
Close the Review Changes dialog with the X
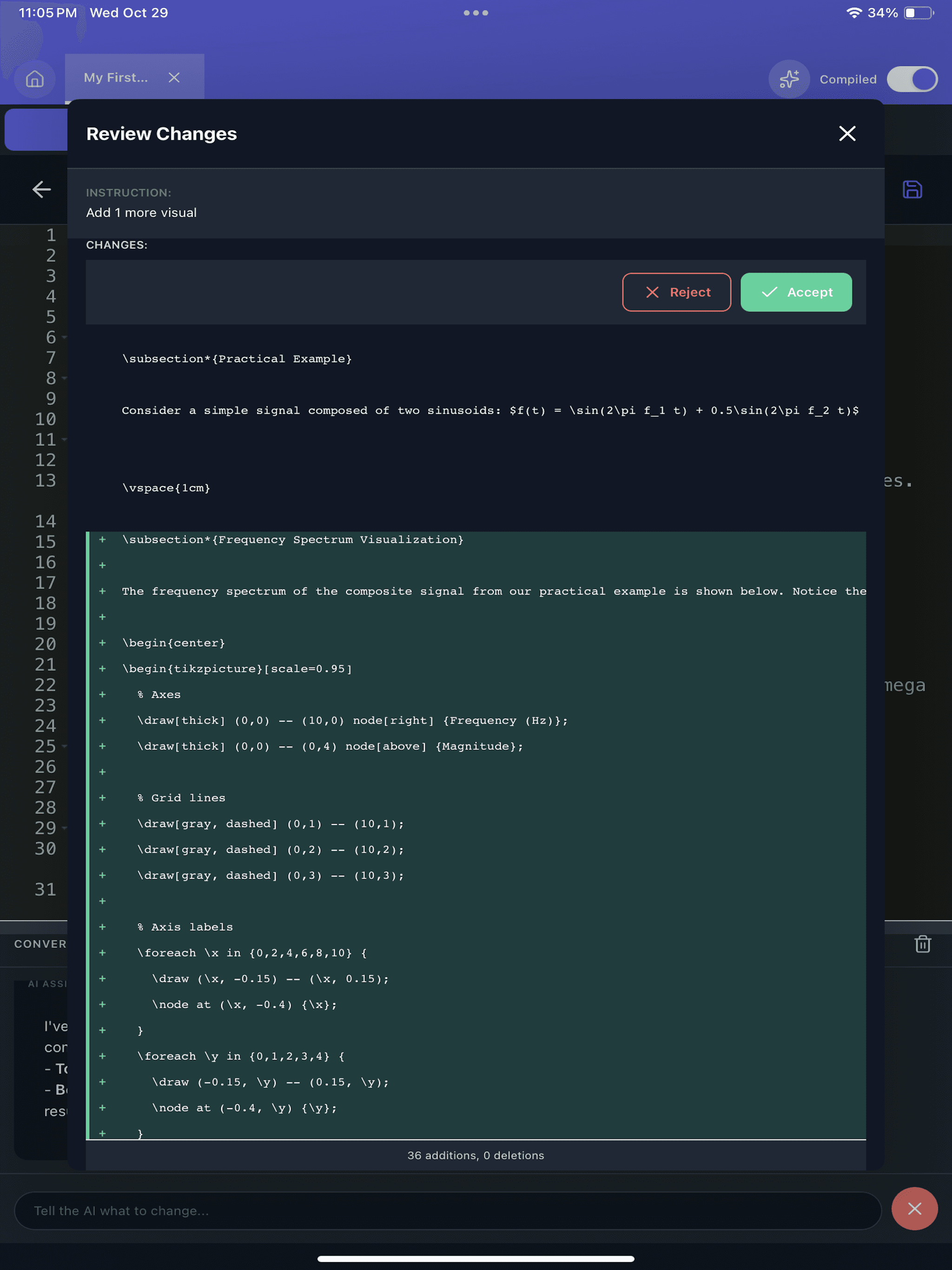tap(847, 134)
